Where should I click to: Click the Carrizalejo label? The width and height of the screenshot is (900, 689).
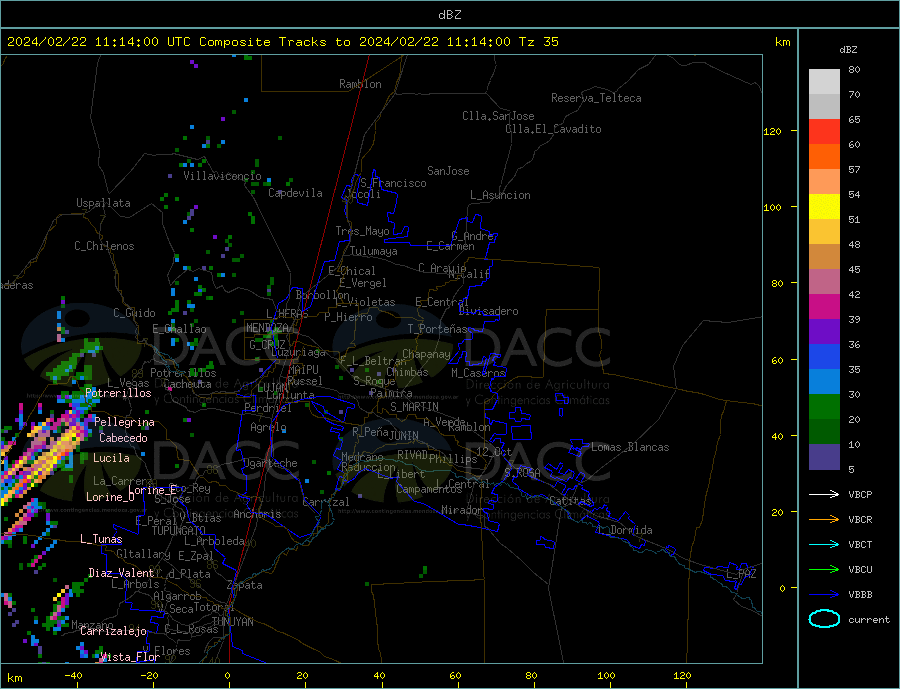113,632
